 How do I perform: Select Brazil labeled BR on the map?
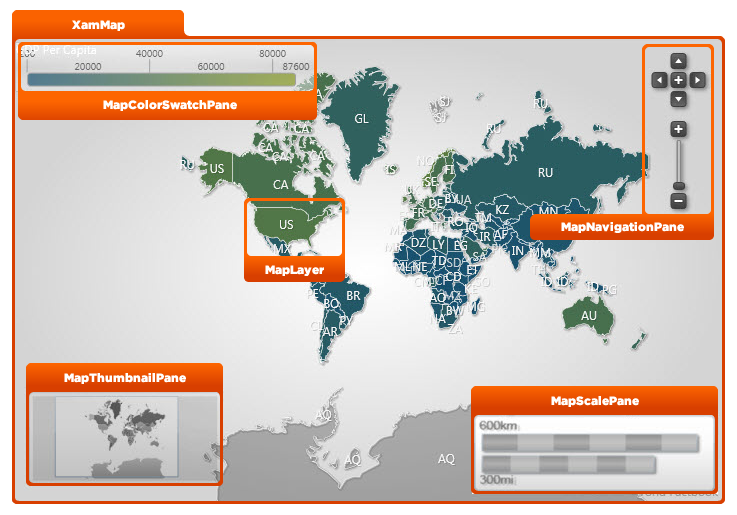pyautogui.click(x=353, y=296)
